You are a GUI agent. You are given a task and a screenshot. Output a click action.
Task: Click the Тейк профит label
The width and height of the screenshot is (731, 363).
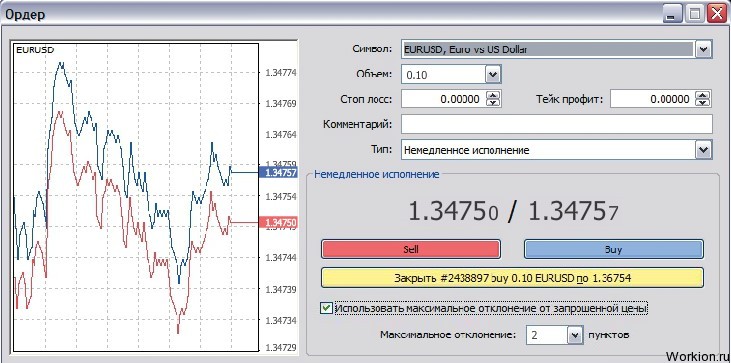tap(569, 99)
